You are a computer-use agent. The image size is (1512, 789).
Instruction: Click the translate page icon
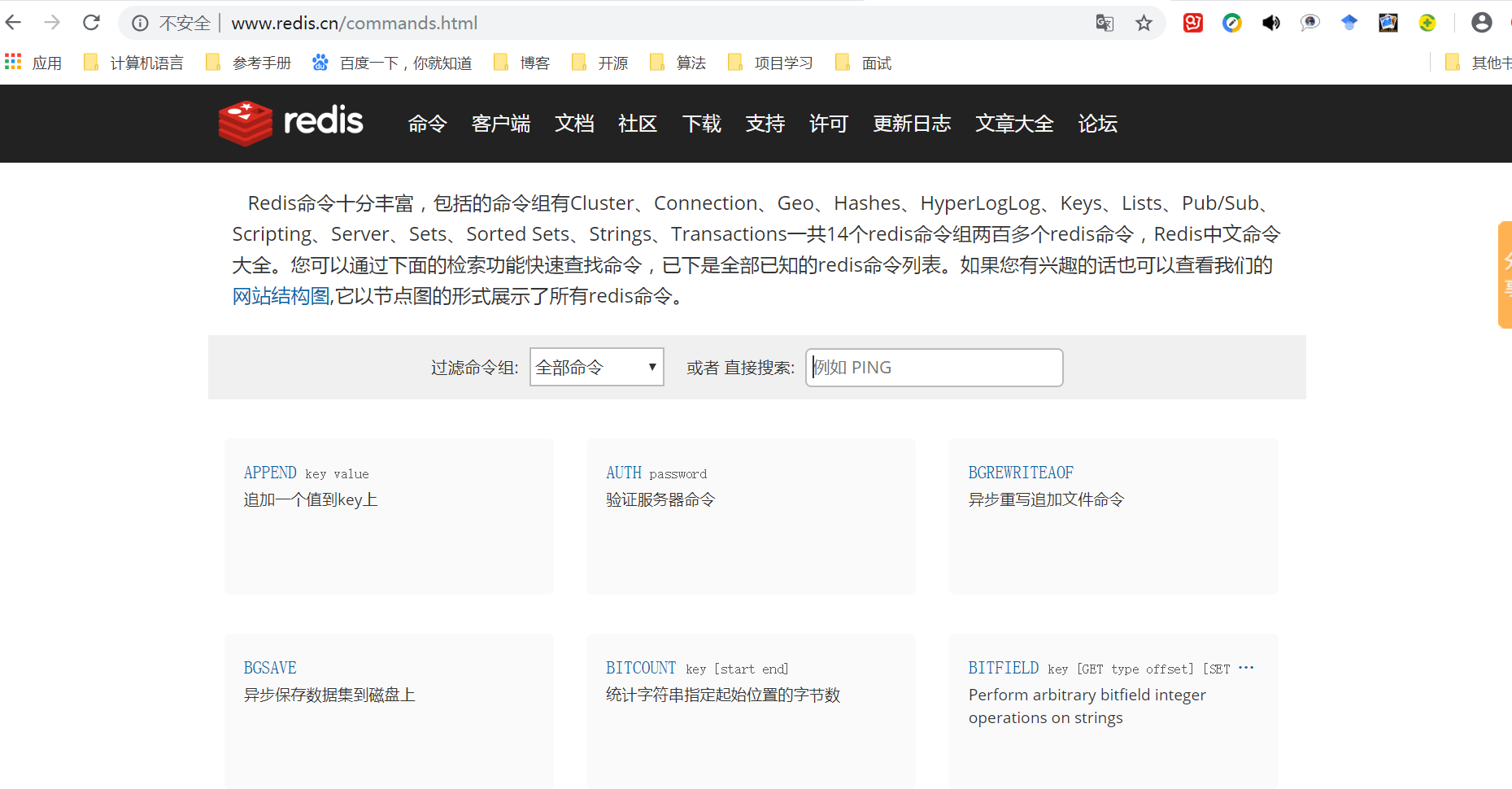(1105, 23)
